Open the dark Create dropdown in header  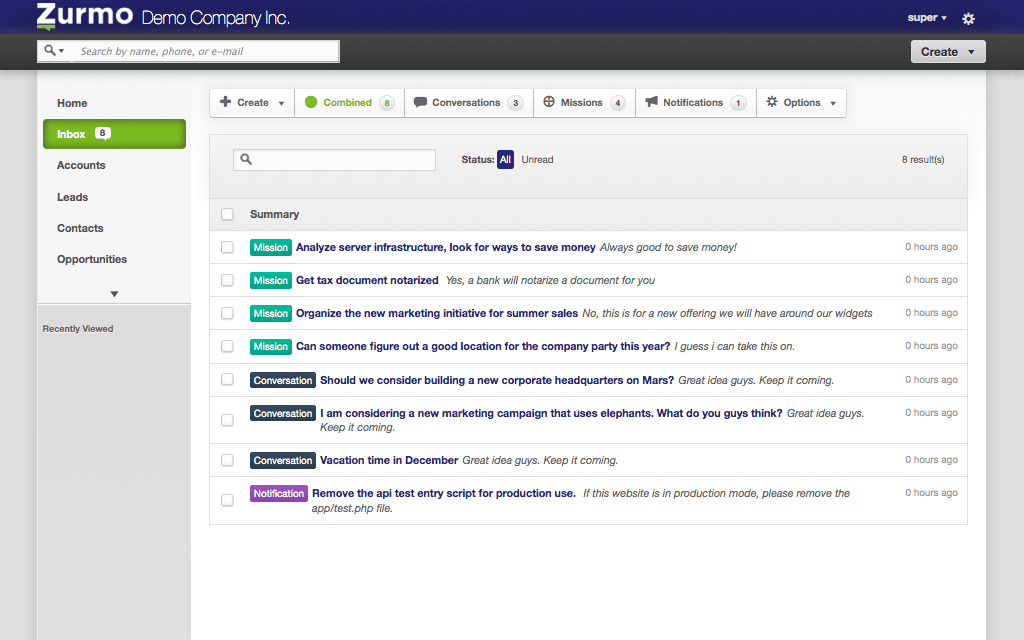[947, 52]
